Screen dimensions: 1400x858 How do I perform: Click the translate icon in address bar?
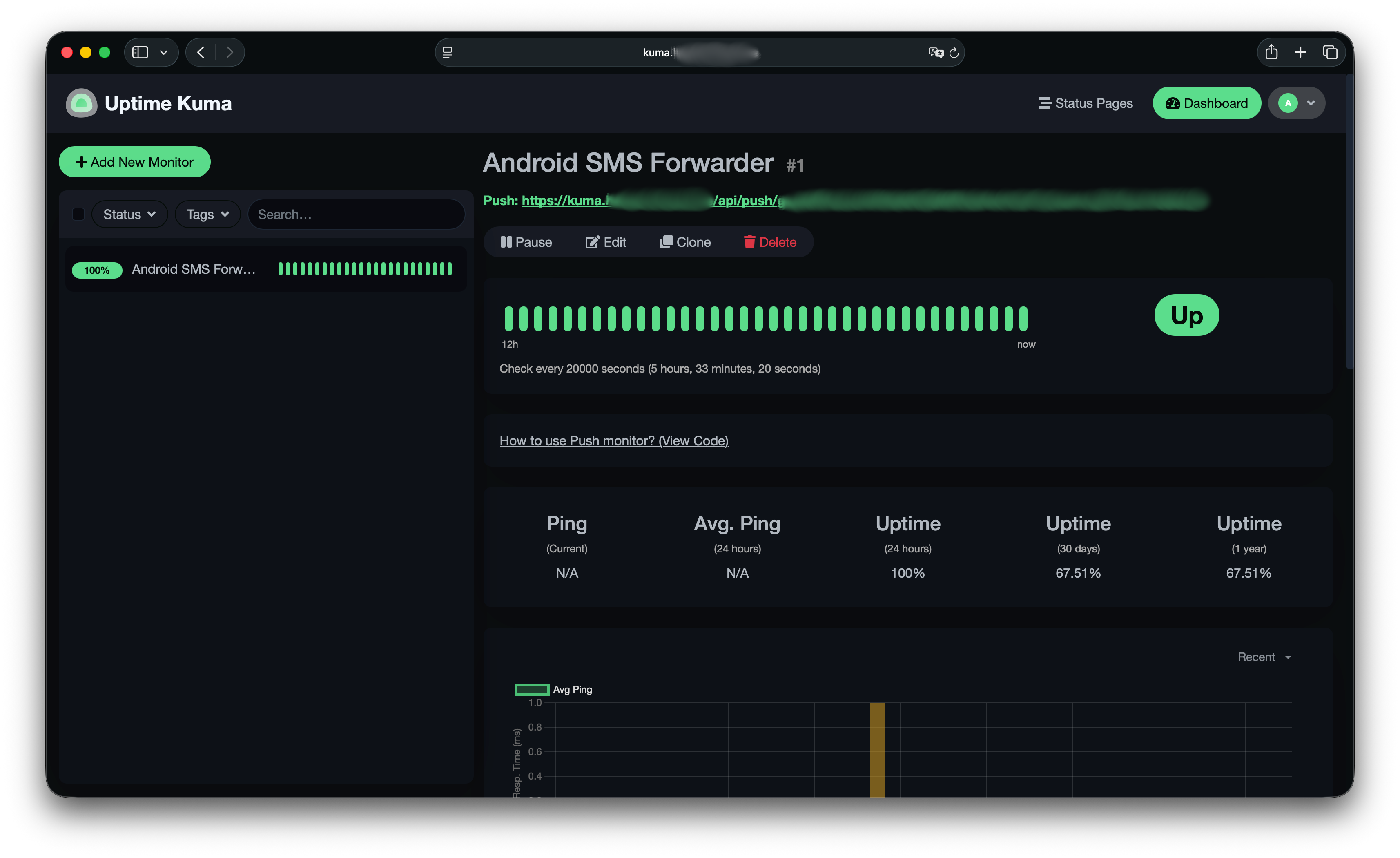935,52
